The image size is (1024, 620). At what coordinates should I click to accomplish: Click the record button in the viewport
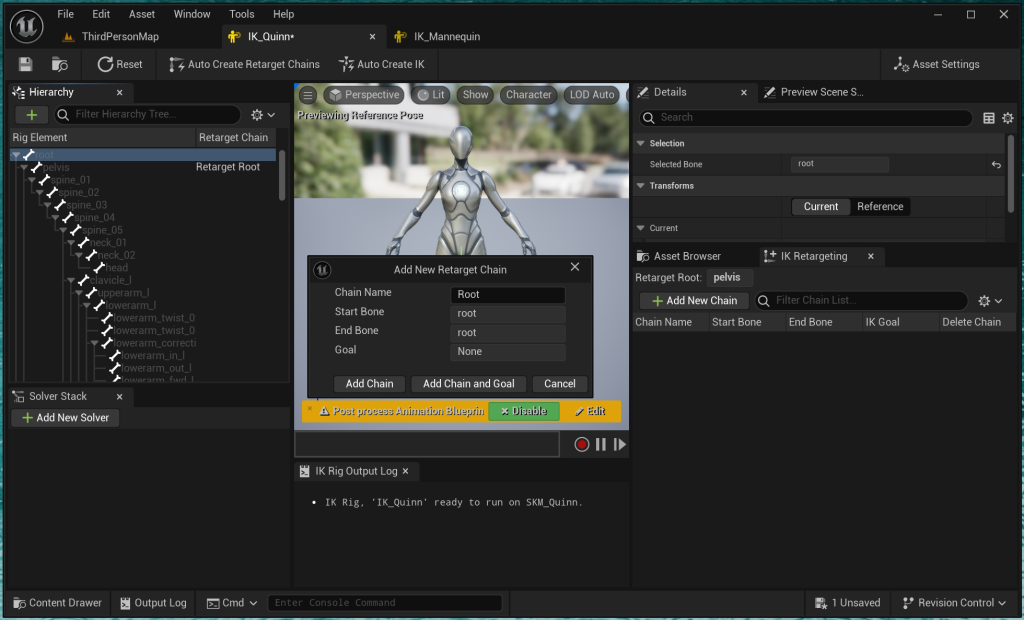(x=581, y=444)
